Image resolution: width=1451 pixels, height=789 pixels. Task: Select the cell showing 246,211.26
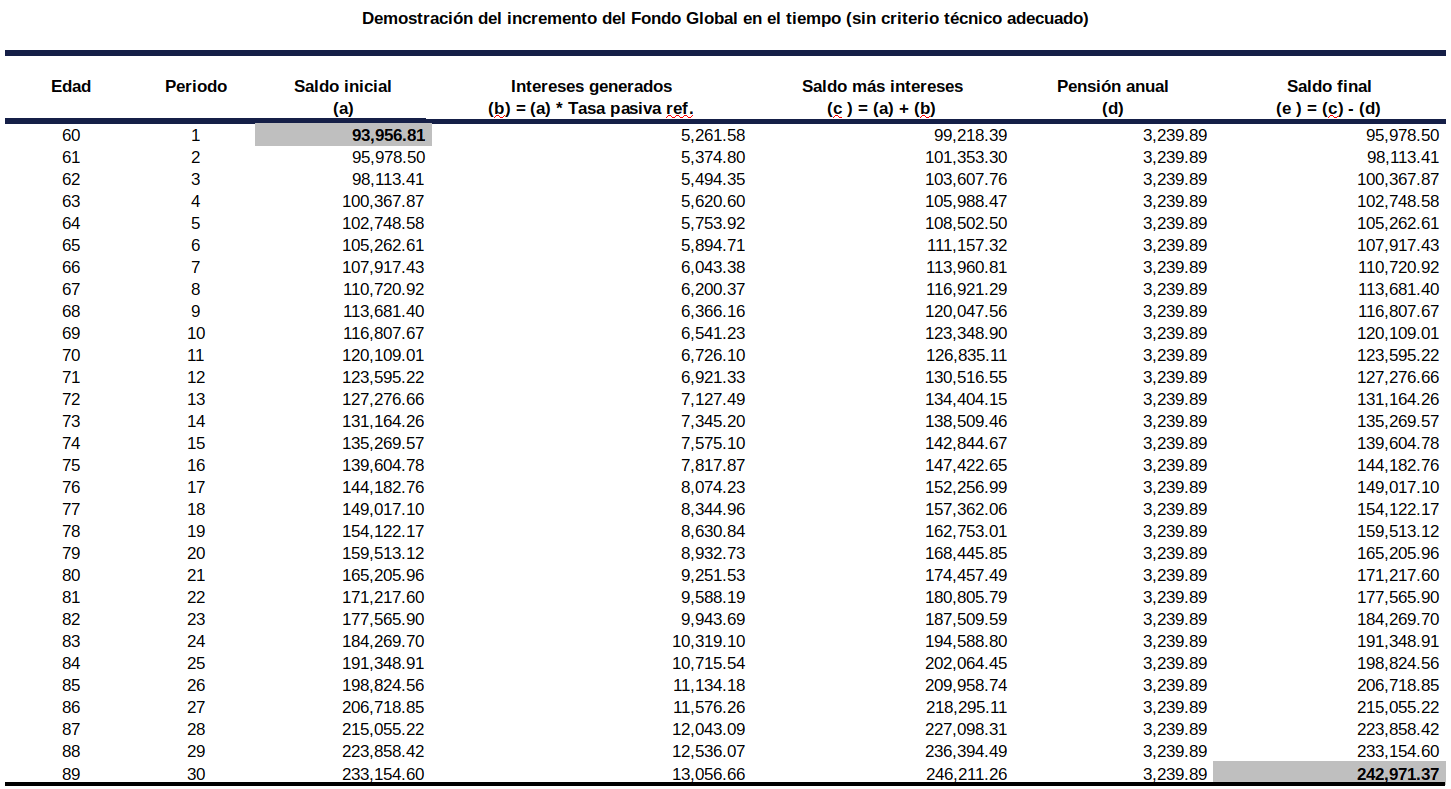pyautogui.click(x=966, y=774)
